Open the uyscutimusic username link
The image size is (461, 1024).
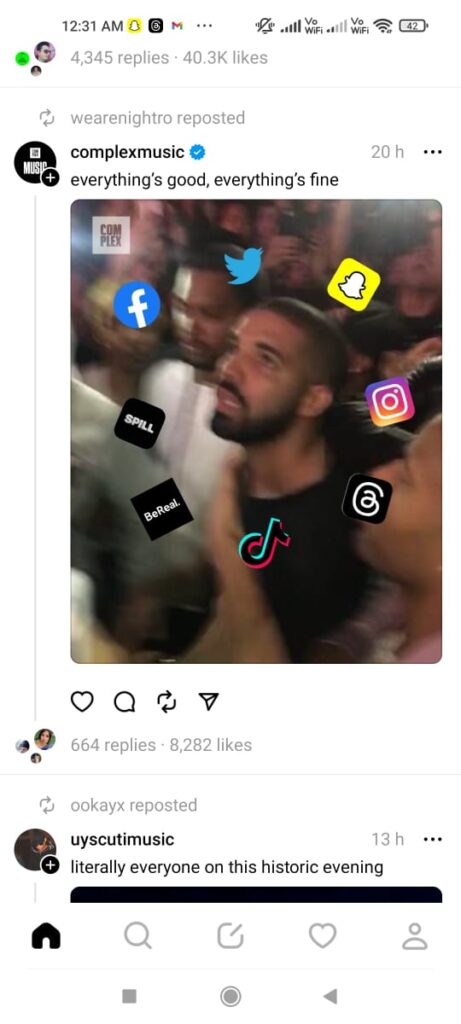[122, 839]
